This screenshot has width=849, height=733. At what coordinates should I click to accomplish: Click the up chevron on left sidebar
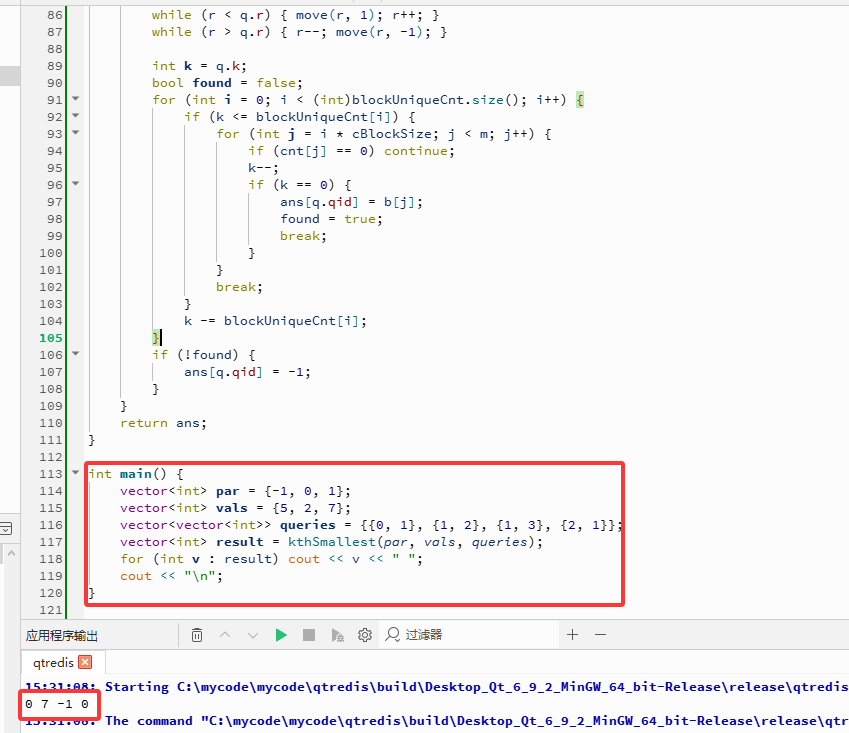11,553
